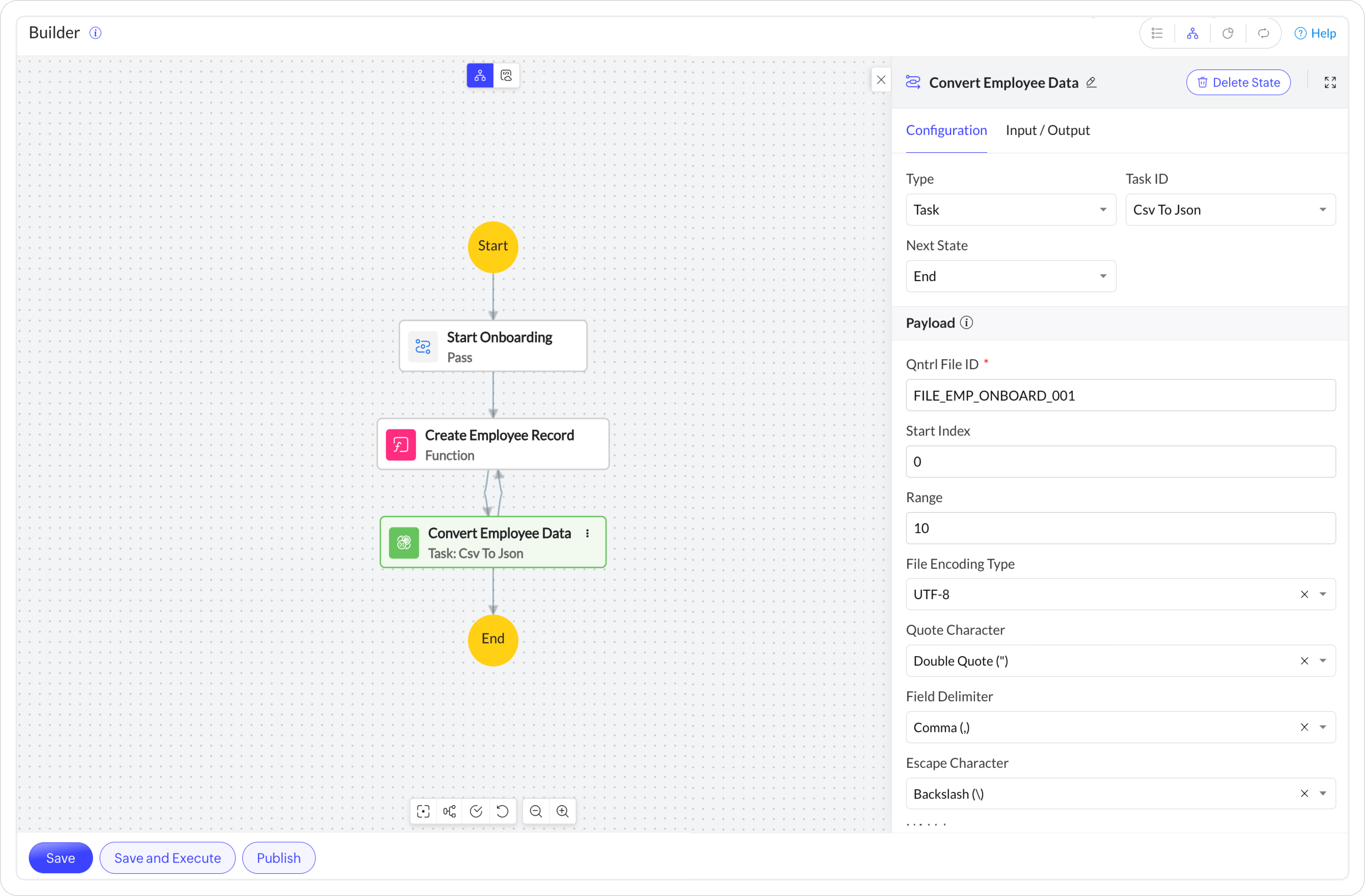Clear the UTF-8 encoding selection

[x=1304, y=594]
